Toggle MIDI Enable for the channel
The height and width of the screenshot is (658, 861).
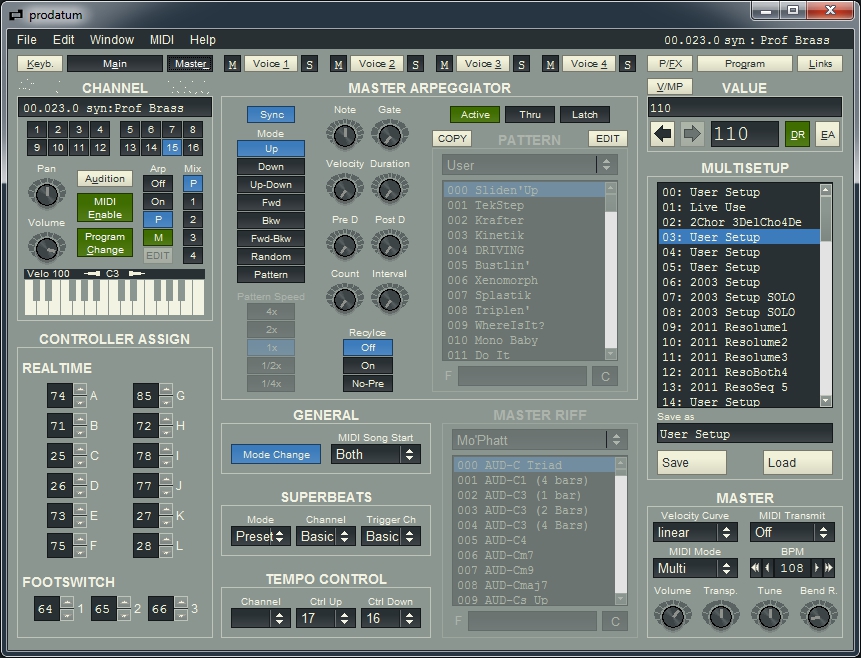[x=105, y=208]
